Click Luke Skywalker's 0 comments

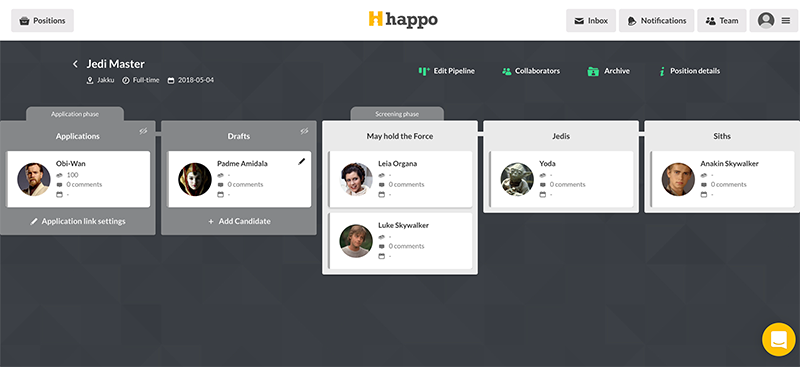pos(407,246)
